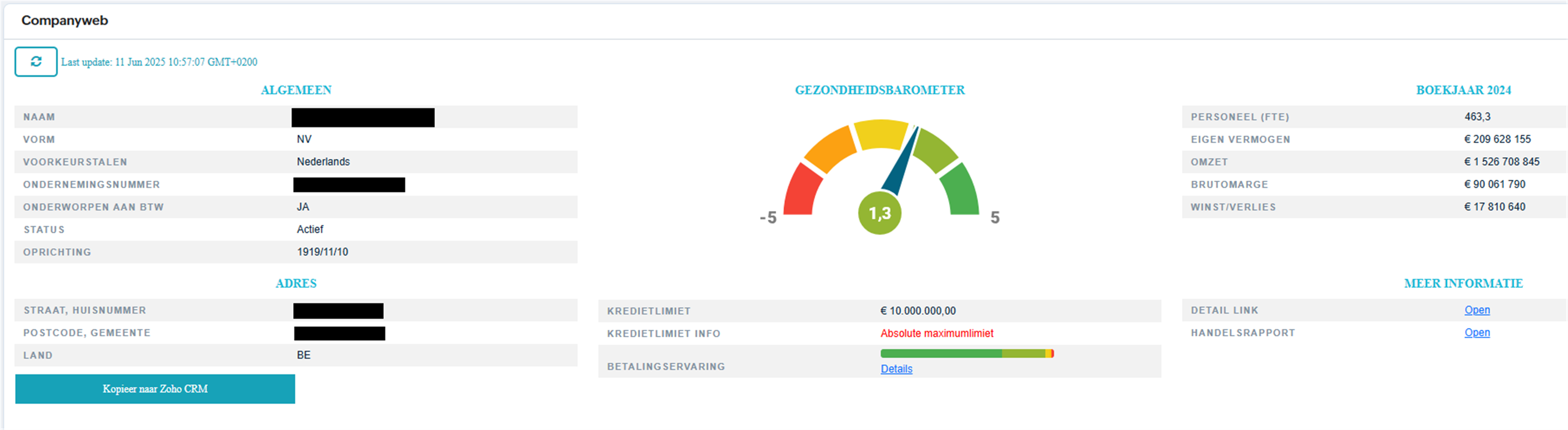Viewport: 1568px width, 430px height.
Task: Click the yellow segment of the gauge
Action: [880, 134]
